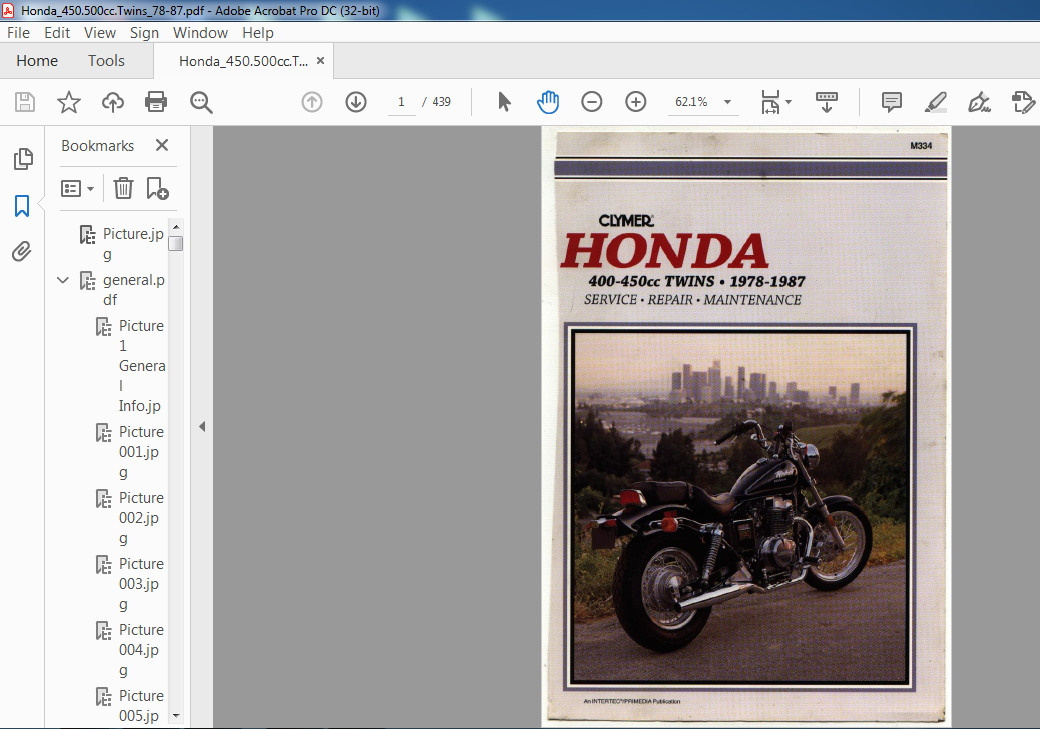Open the Window menu
This screenshot has width=1040, height=729.
[x=200, y=33]
